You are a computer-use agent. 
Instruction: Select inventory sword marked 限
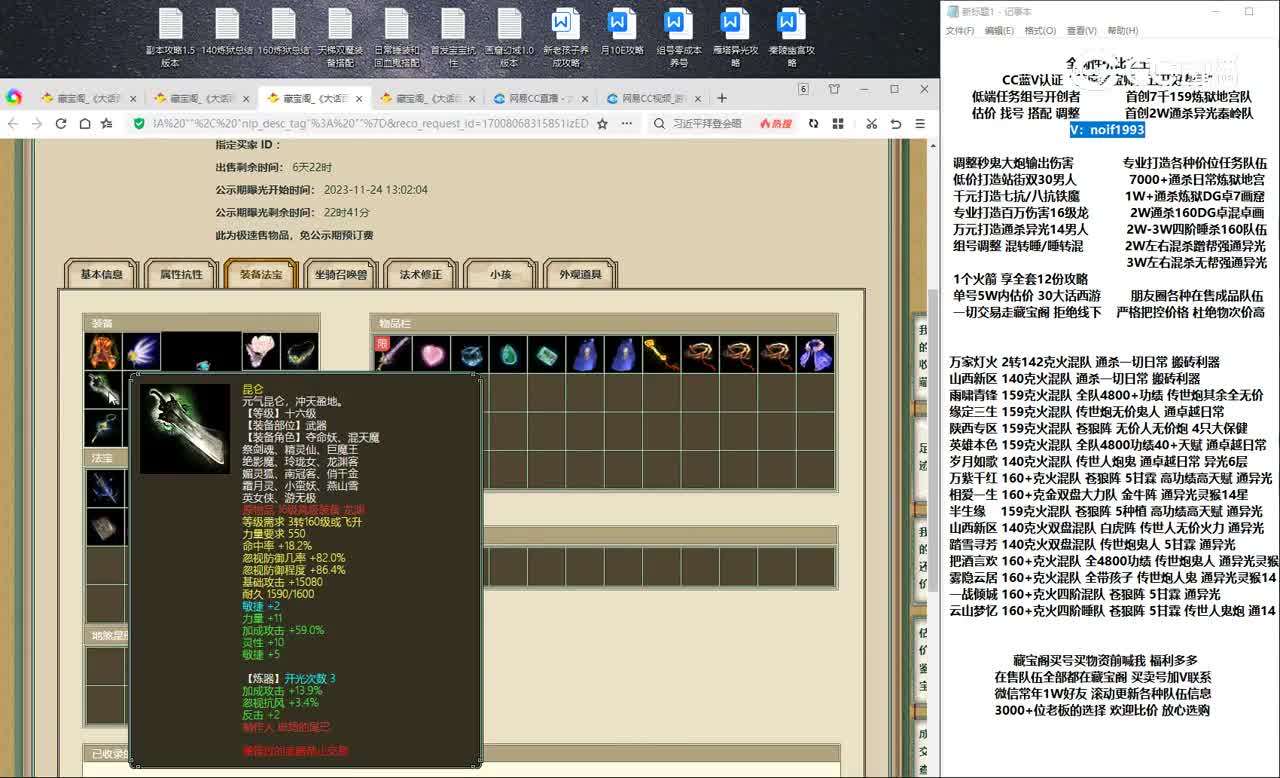[x=393, y=353]
